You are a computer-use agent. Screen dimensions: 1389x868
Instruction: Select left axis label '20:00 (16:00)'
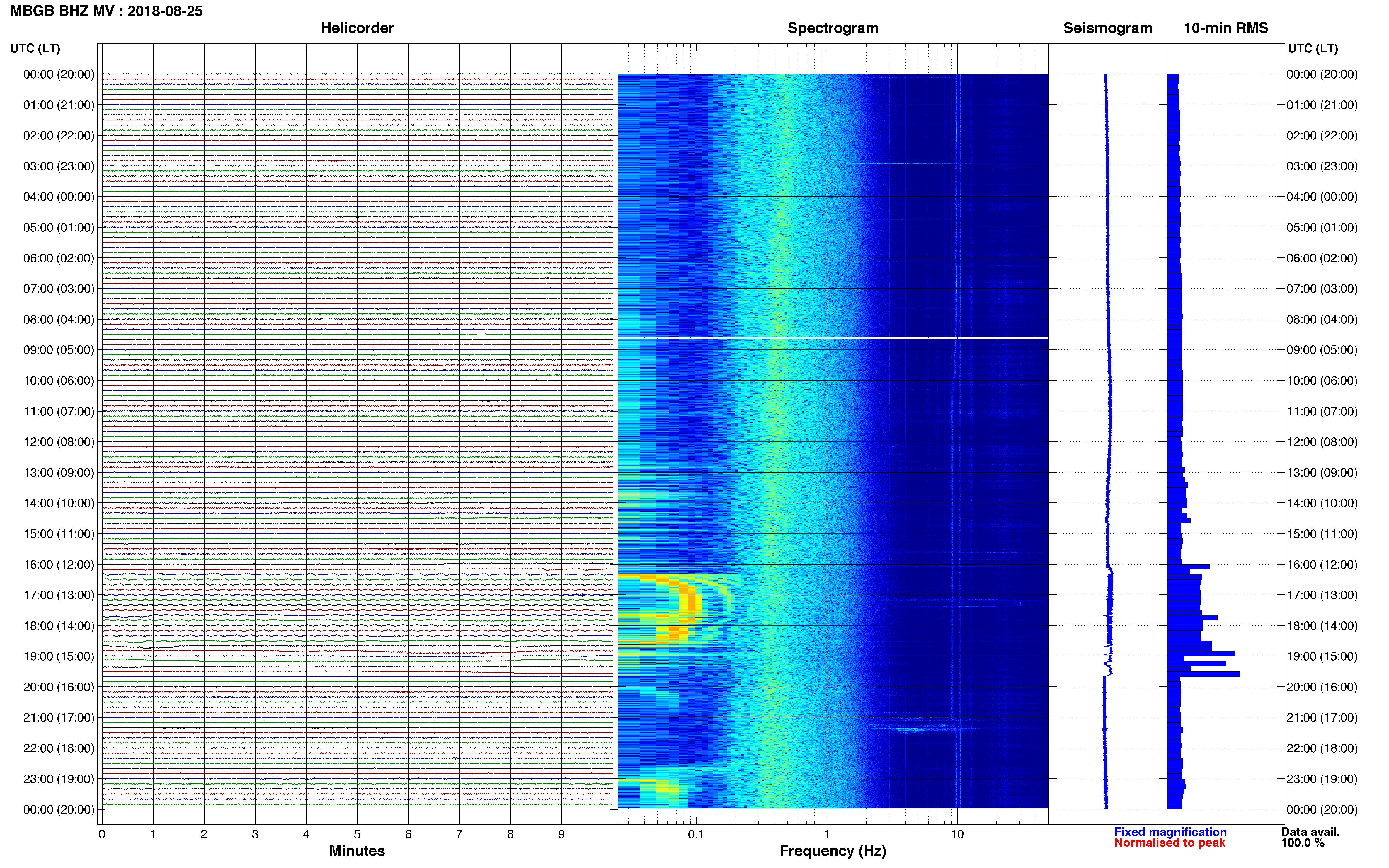(x=59, y=687)
